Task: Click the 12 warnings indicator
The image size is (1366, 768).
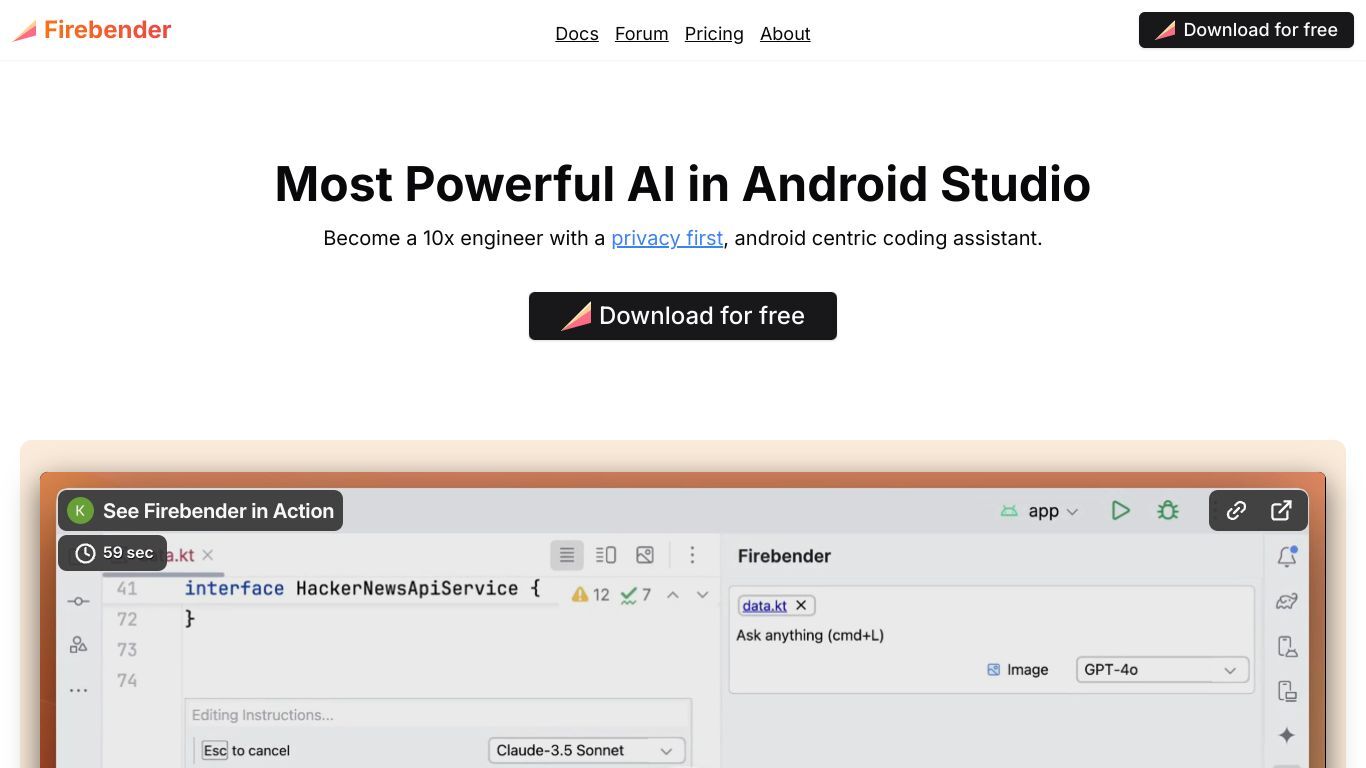Action: (590, 595)
